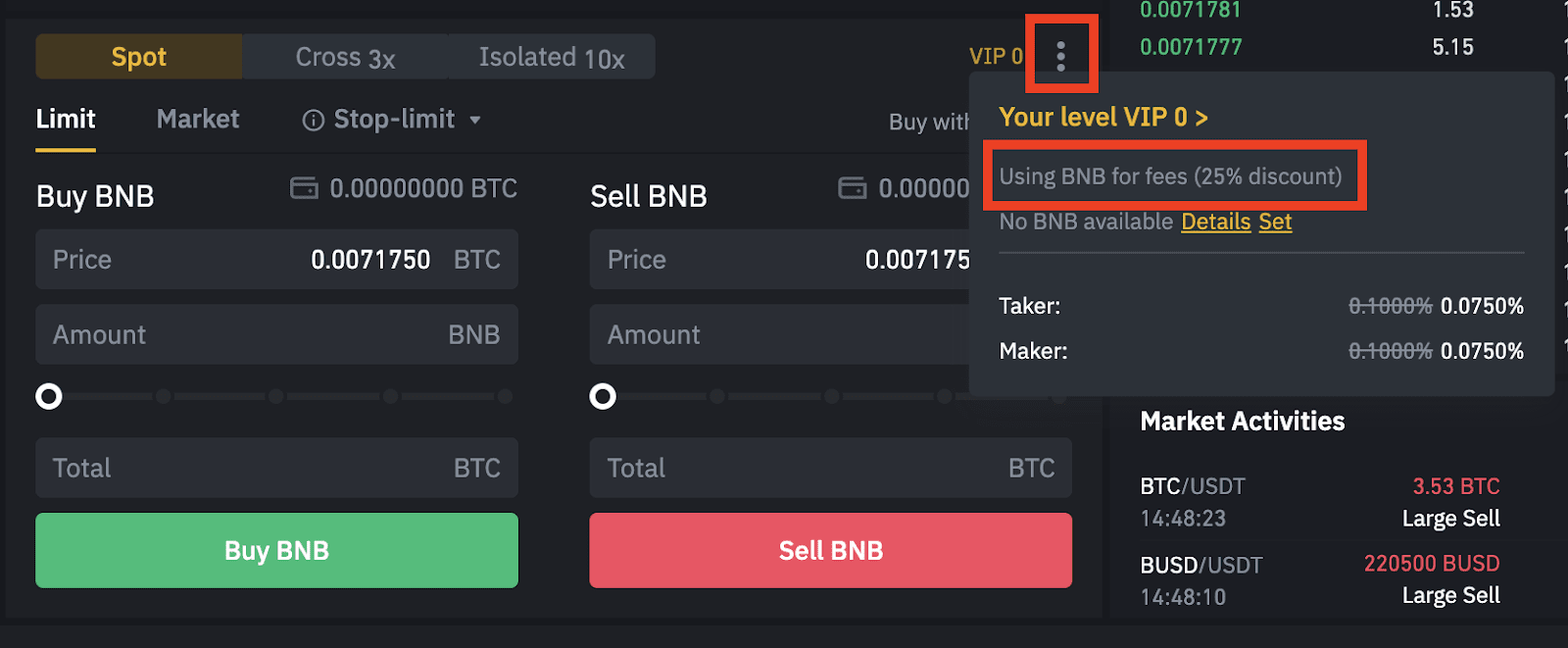Click the VIP 0 label near menu
Image resolution: width=1568 pixels, height=648 pixels.
click(996, 57)
